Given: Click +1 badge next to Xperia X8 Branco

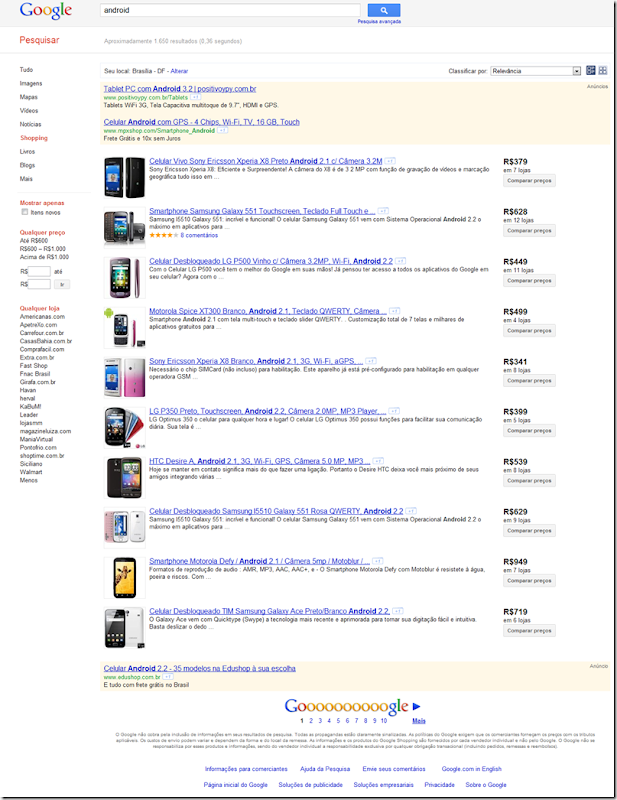Looking at the screenshot, I should coord(371,361).
